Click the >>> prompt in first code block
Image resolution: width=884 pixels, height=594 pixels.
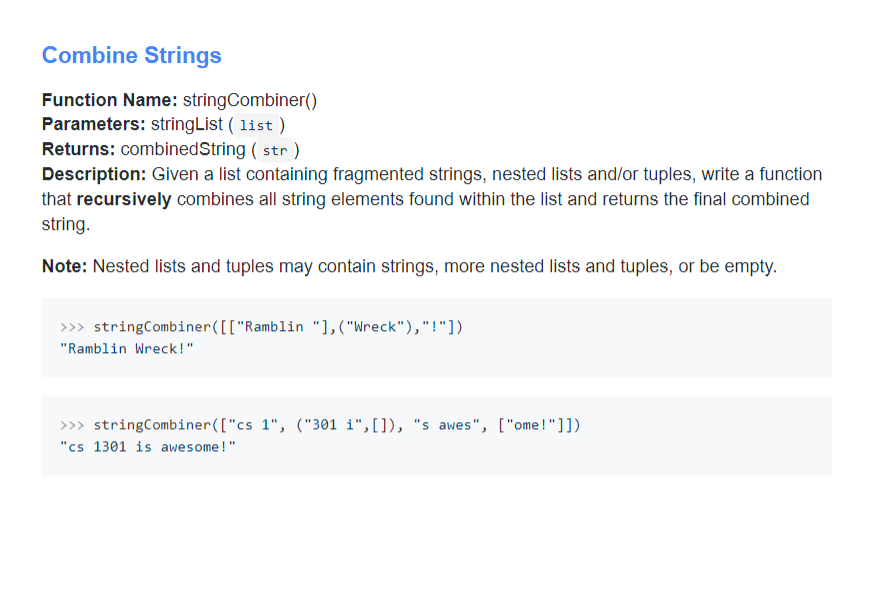pyautogui.click(x=72, y=327)
